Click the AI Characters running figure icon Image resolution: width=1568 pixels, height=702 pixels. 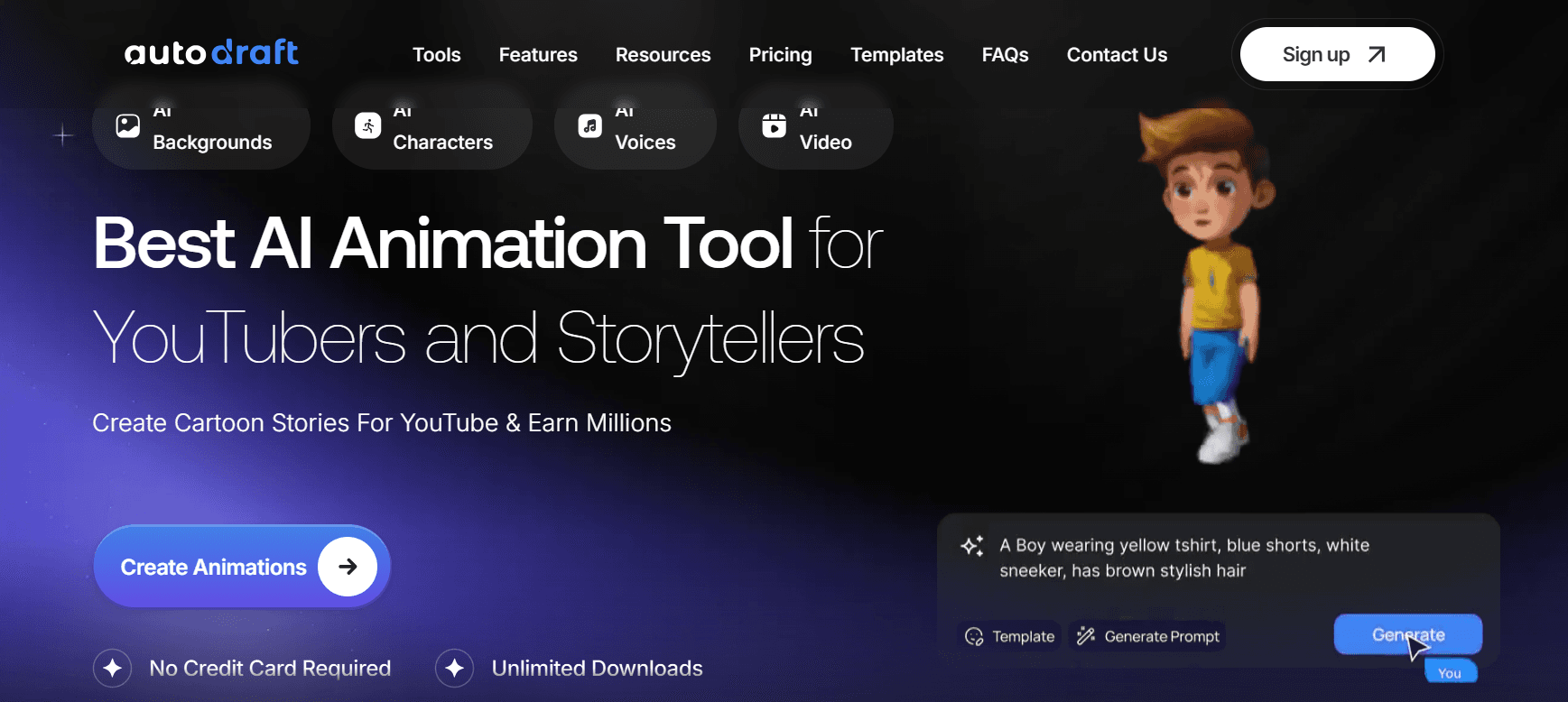click(x=367, y=125)
